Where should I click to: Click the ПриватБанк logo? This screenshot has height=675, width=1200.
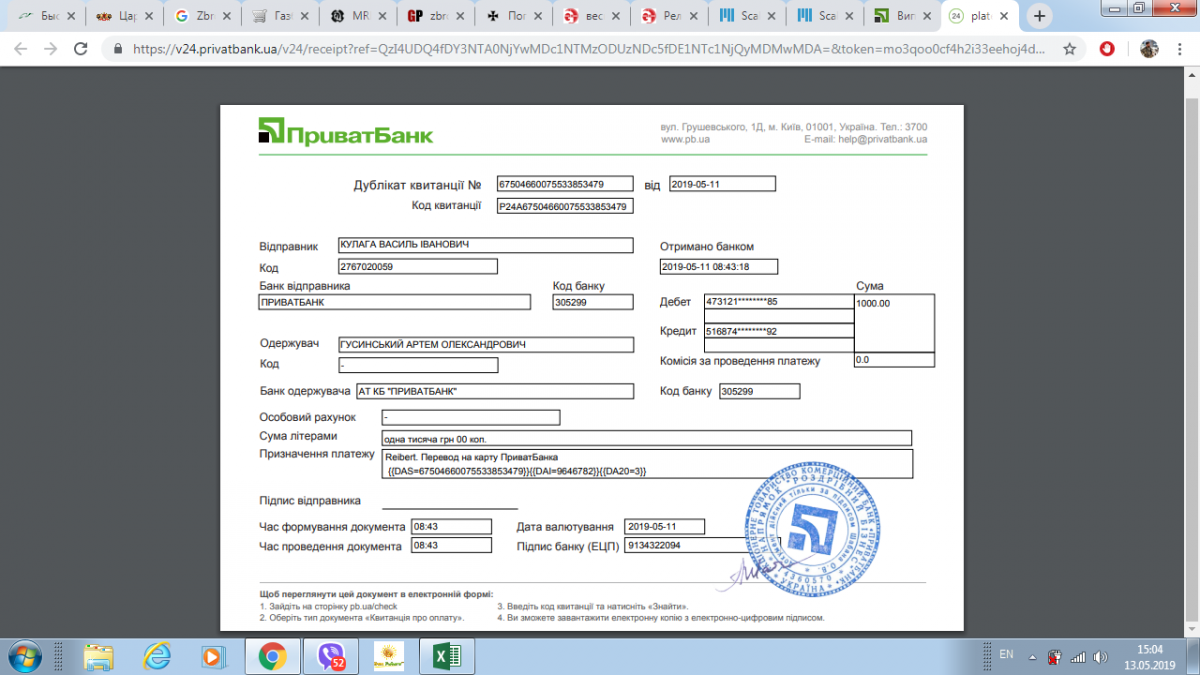[346, 133]
